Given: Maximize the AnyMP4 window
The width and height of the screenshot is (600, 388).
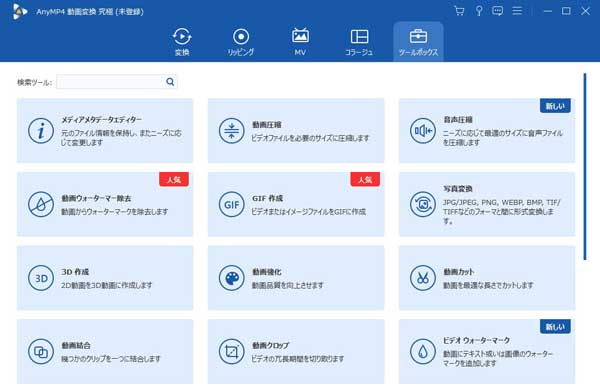Looking at the screenshot, I should [x=566, y=11].
